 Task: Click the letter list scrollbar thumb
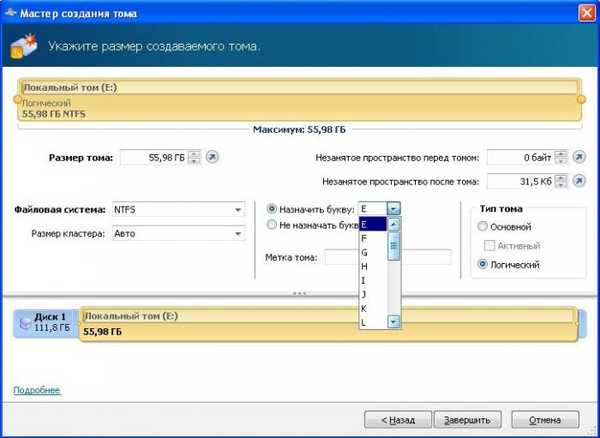coord(394,246)
